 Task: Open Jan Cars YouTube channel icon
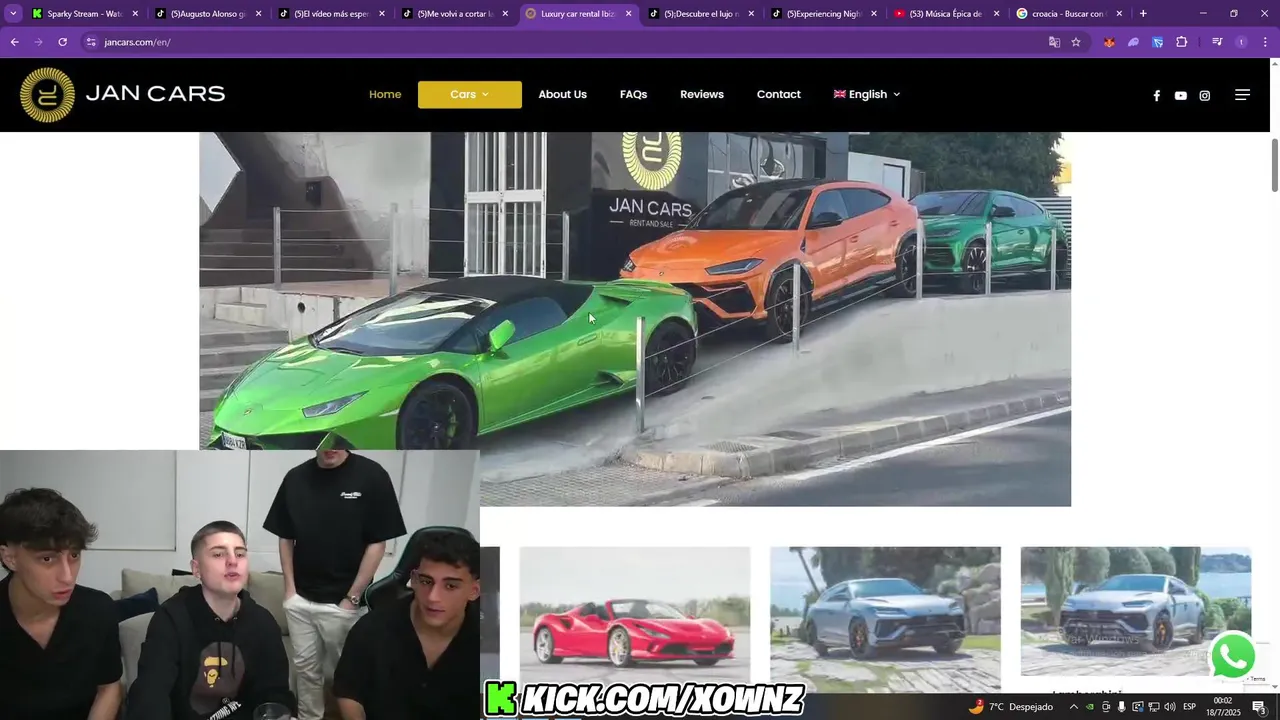(1180, 95)
